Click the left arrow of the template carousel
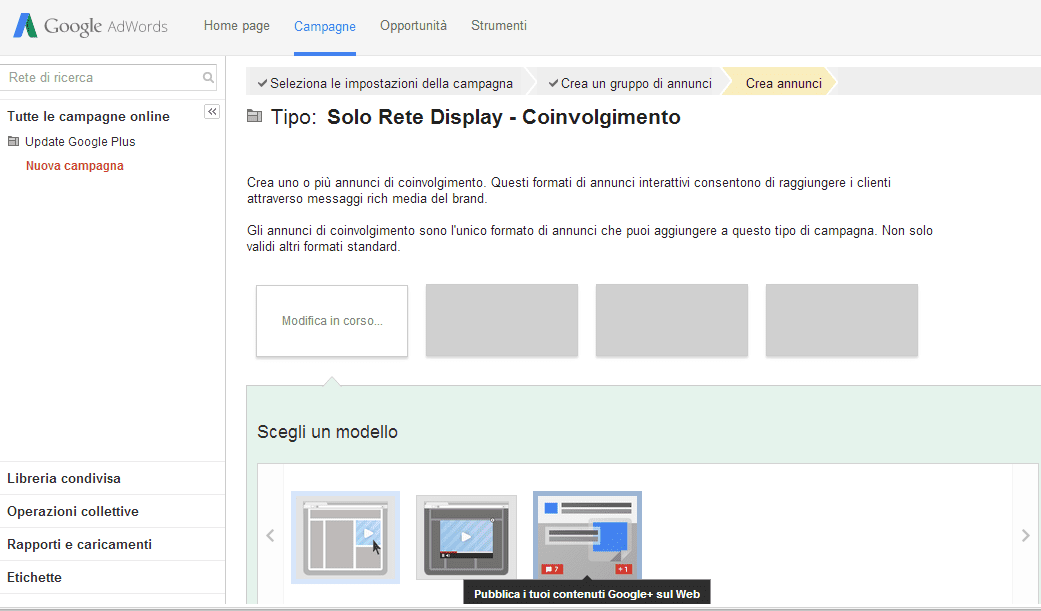The image size is (1041, 611). click(270, 535)
